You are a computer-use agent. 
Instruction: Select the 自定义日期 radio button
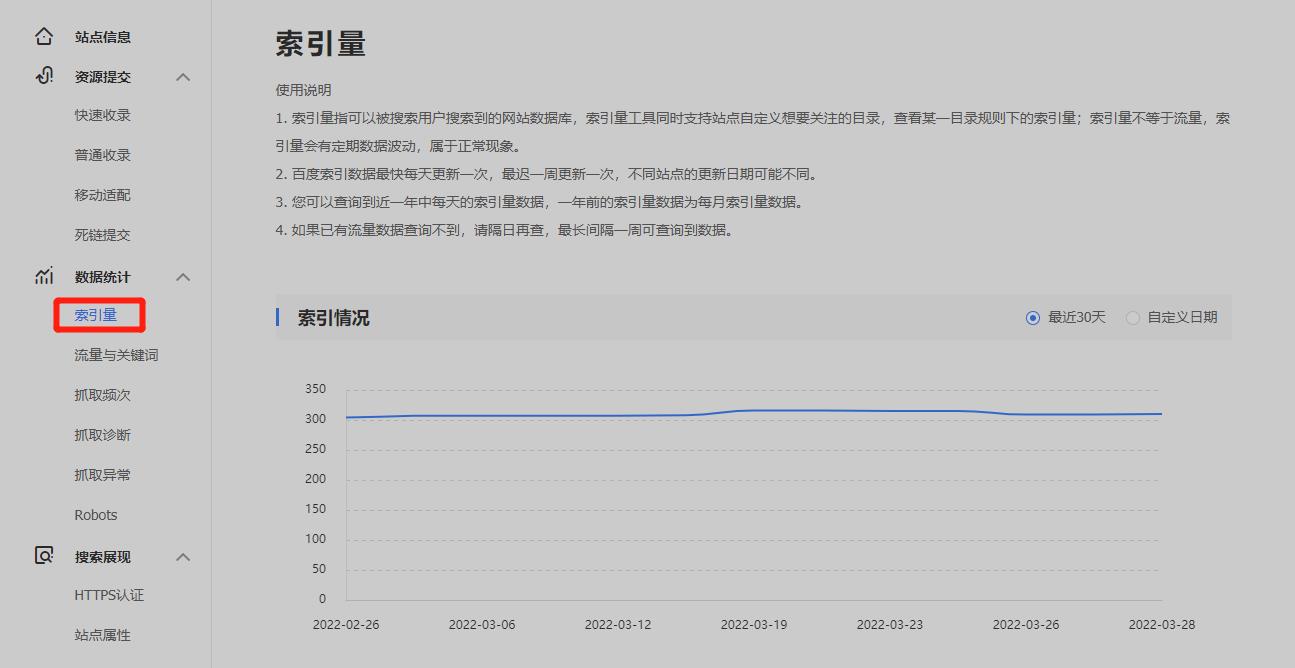[1133, 318]
